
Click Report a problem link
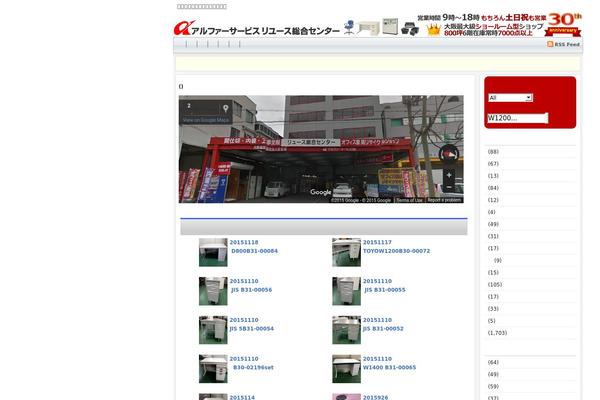tap(444, 200)
